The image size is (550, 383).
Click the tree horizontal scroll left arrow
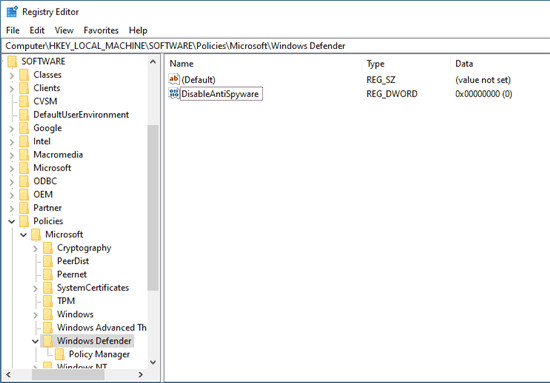point(8,375)
